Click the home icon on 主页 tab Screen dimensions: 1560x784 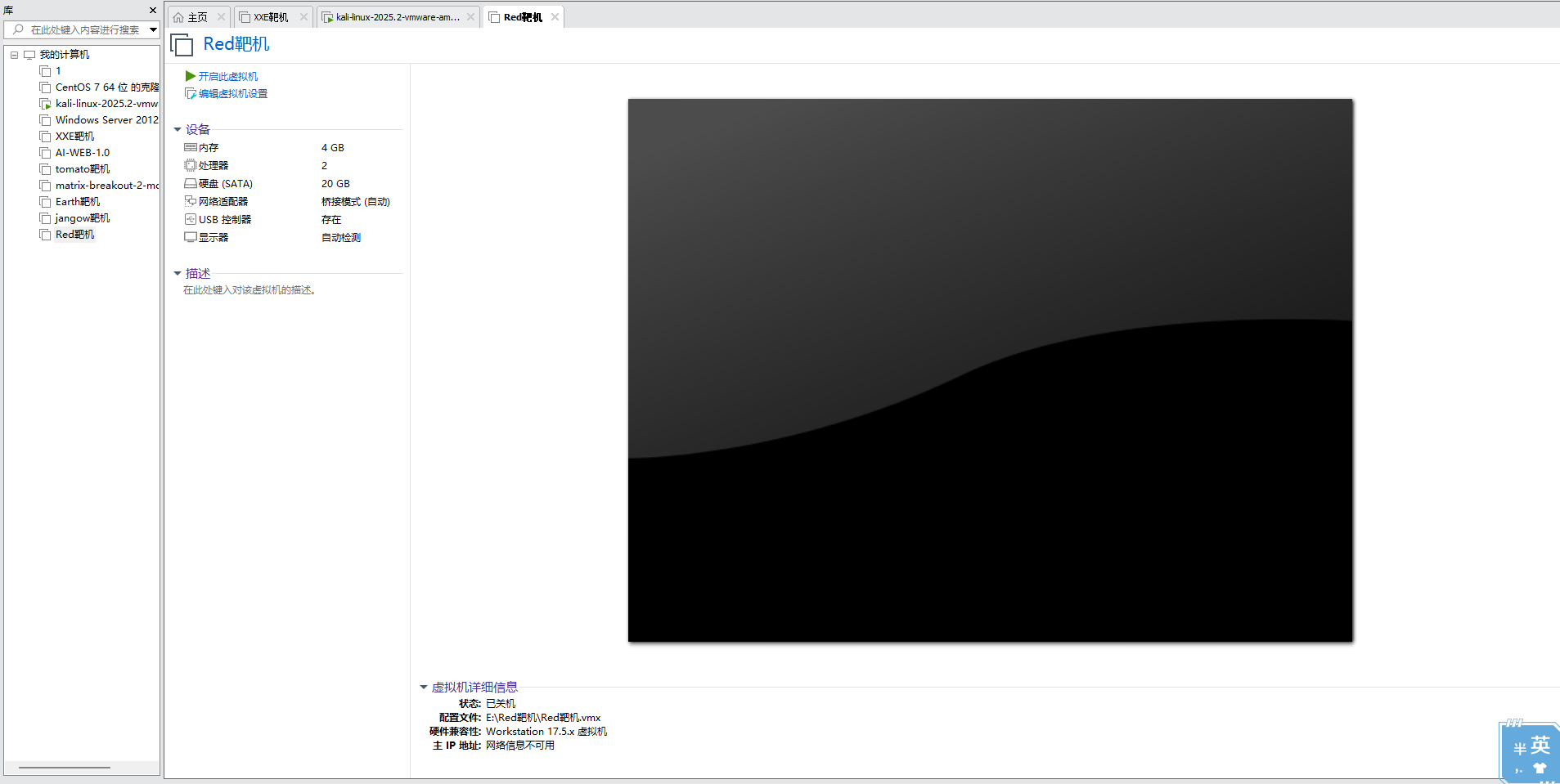click(x=178, y=17)
